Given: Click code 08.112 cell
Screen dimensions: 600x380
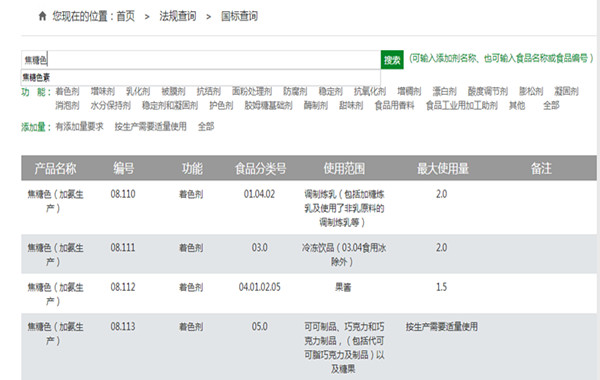Looking at the screenshot, I should (x=123, y=287).
